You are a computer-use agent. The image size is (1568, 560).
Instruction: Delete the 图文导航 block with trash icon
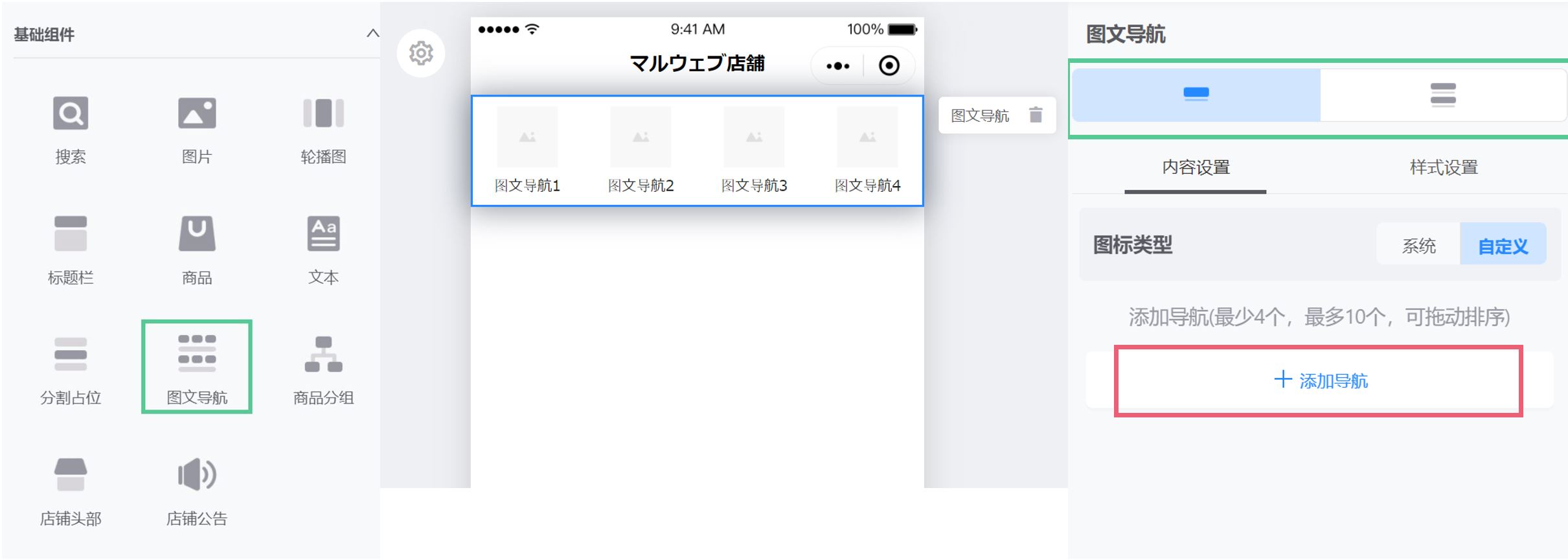tap(1036, 115)
